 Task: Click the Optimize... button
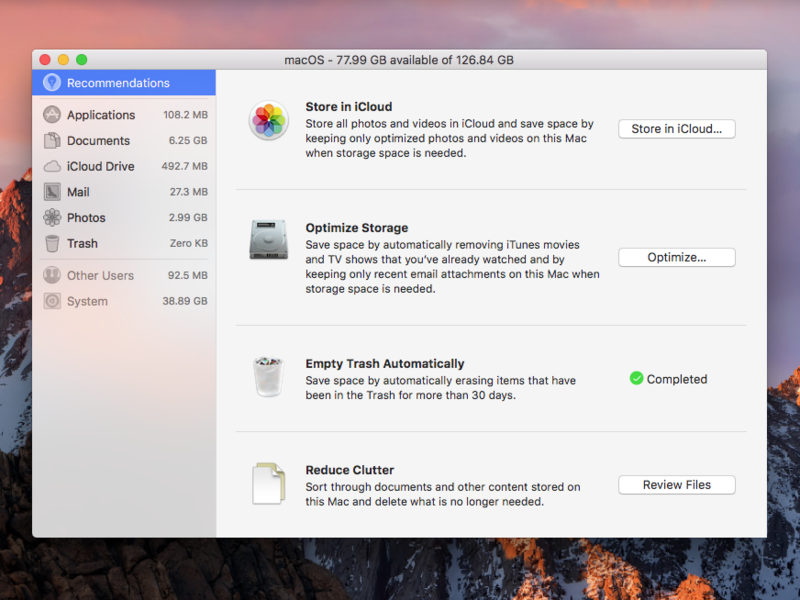[677, 257]
